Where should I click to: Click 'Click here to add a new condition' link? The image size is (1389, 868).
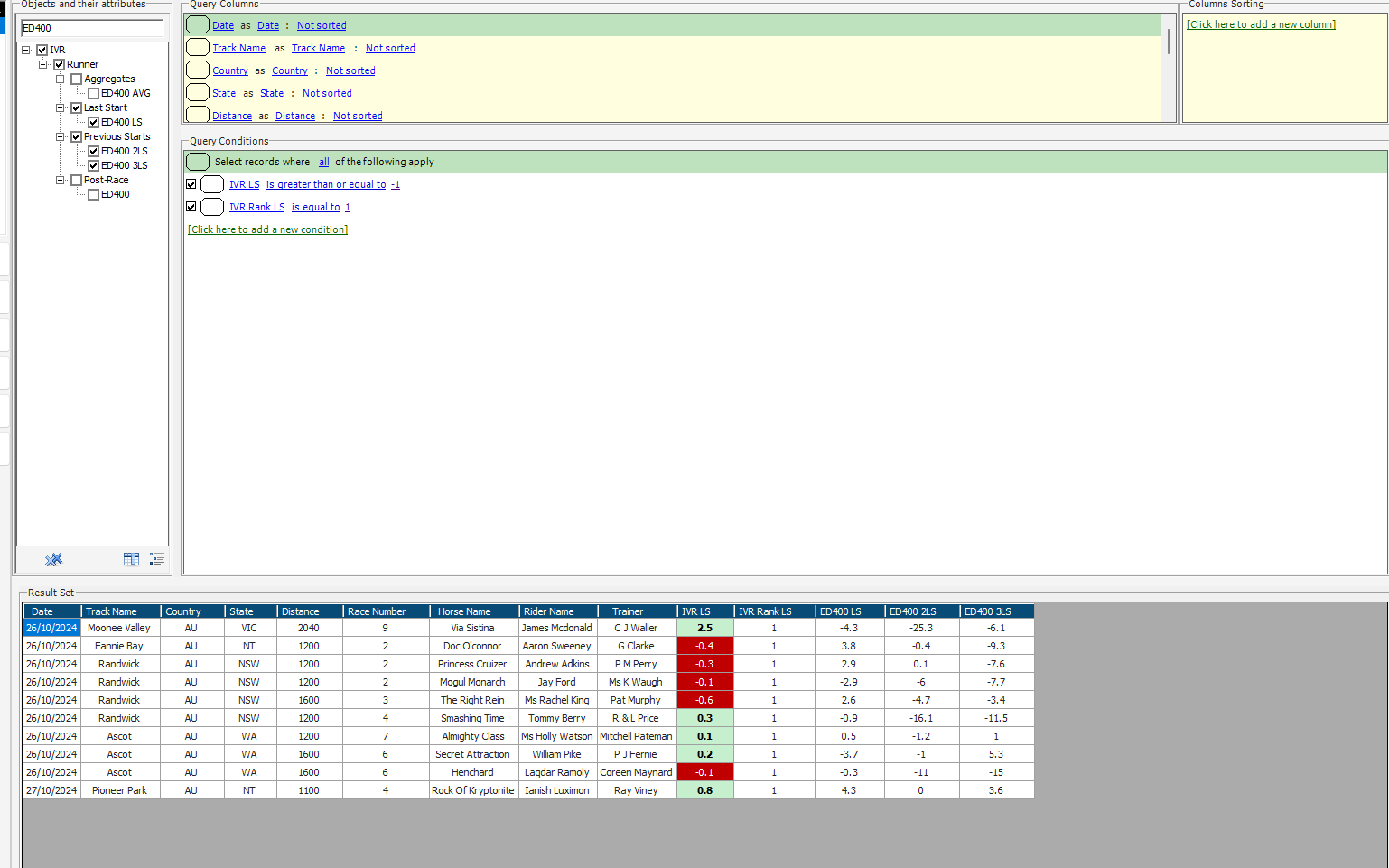click(x=267, y=229)
